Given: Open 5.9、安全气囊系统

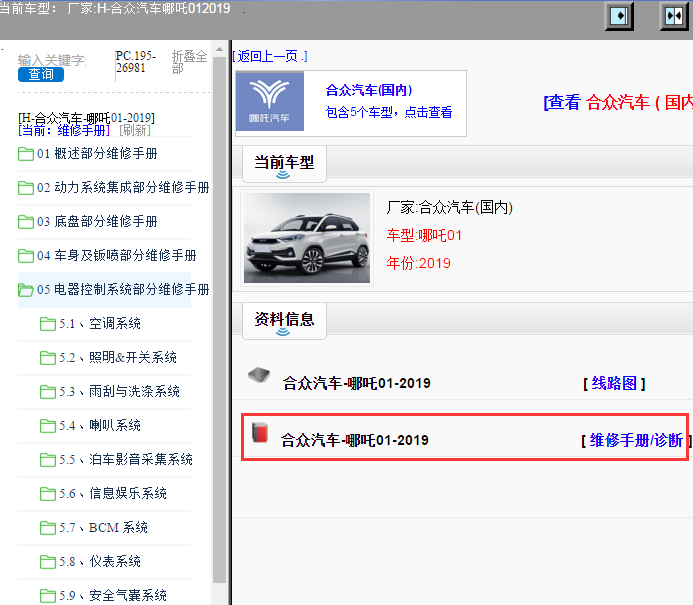Looking at the screenshot, I should point(113,596).
